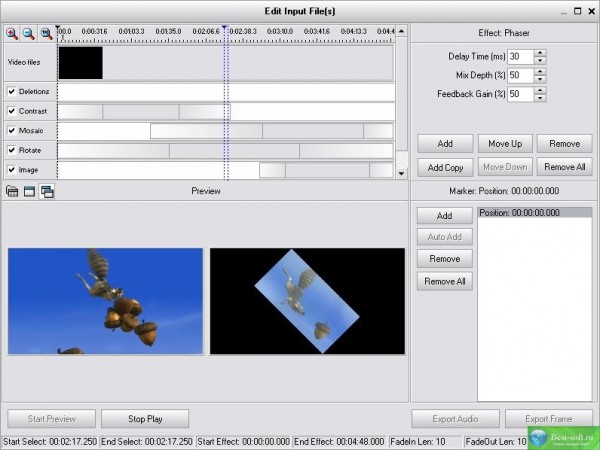Click the zoom out magnifier icon

coord(29,33)
